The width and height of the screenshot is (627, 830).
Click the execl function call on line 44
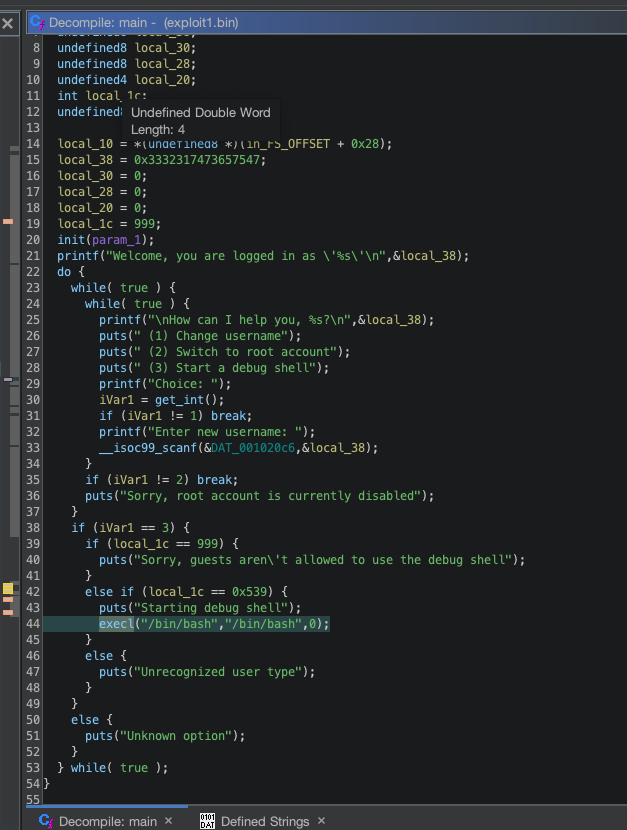pos(116,624)
